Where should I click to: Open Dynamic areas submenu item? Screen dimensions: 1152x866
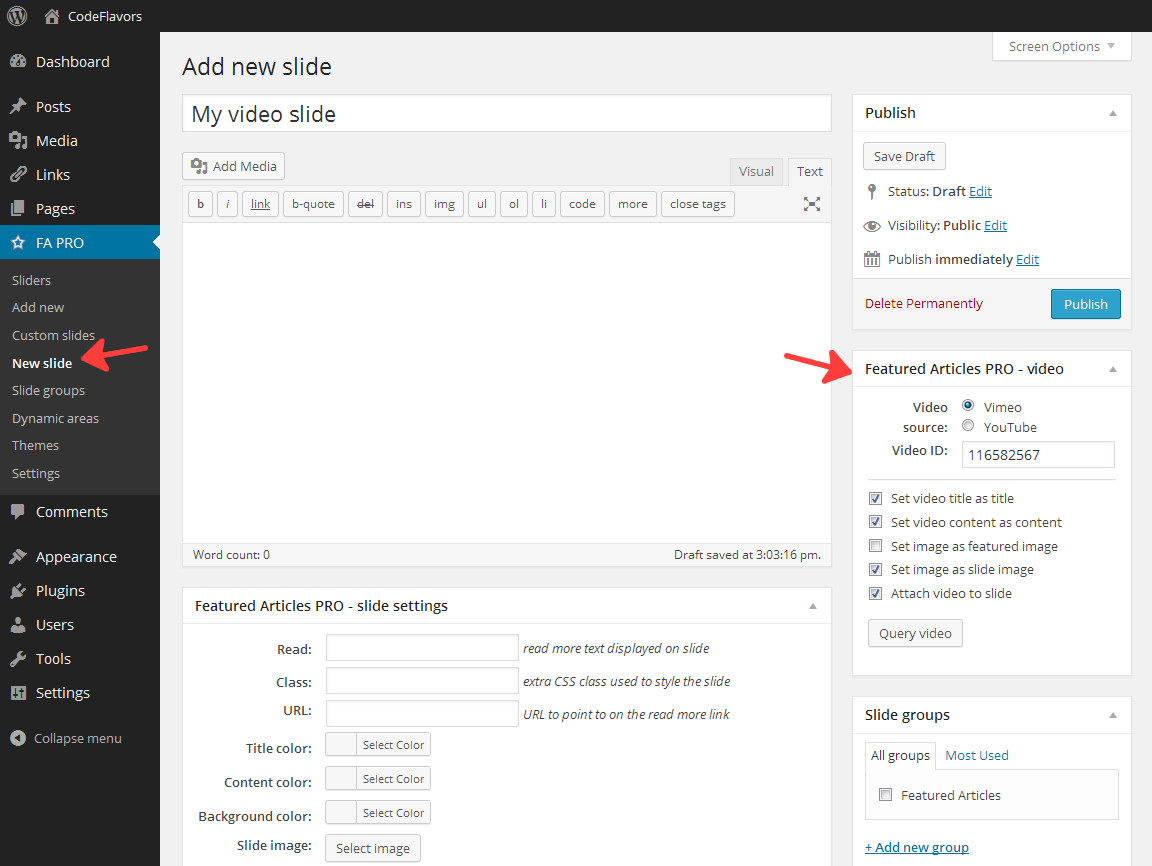pyautogui.click(x=55, y=418)
